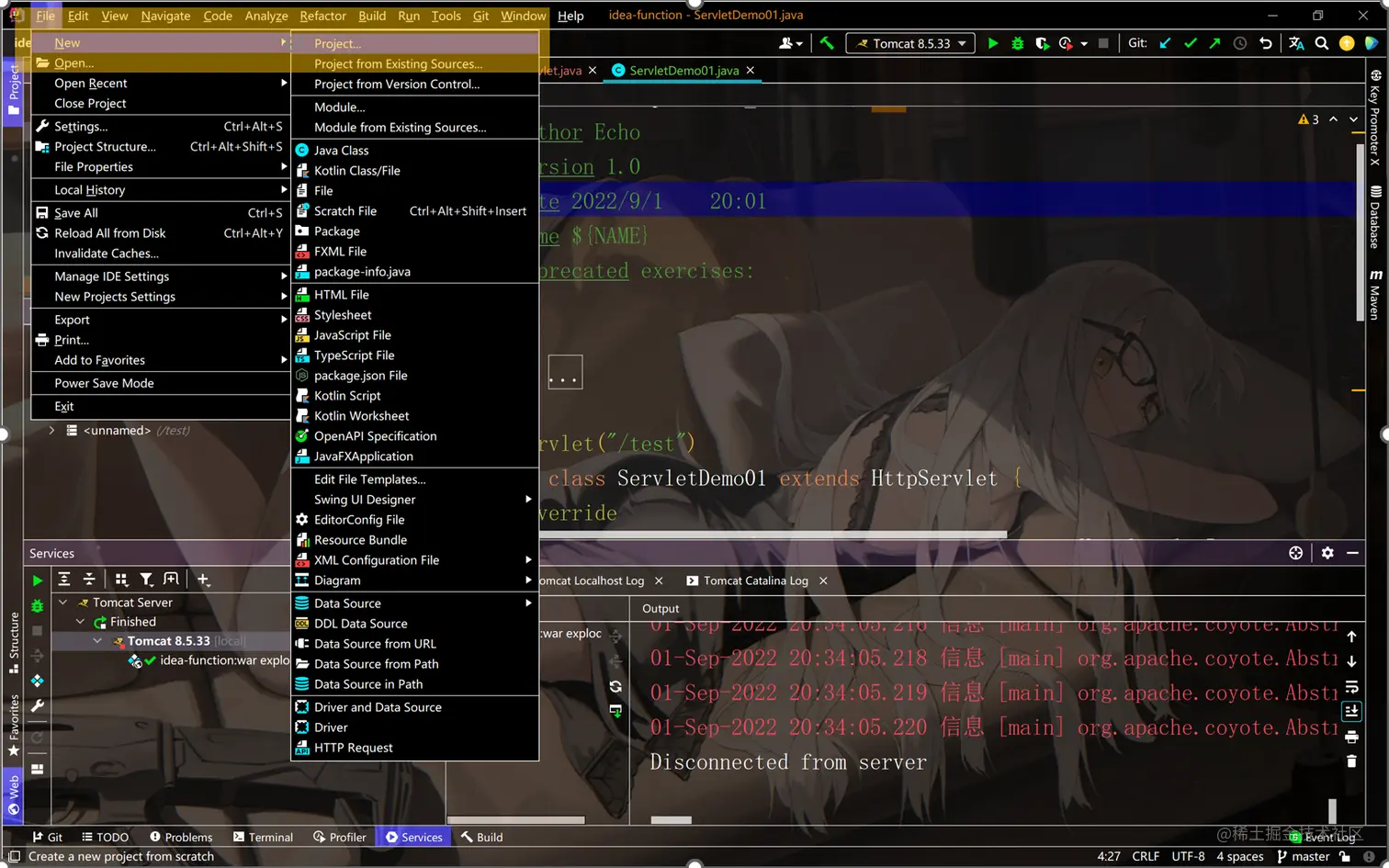Collapse the Finished tree node

(80, 622)
